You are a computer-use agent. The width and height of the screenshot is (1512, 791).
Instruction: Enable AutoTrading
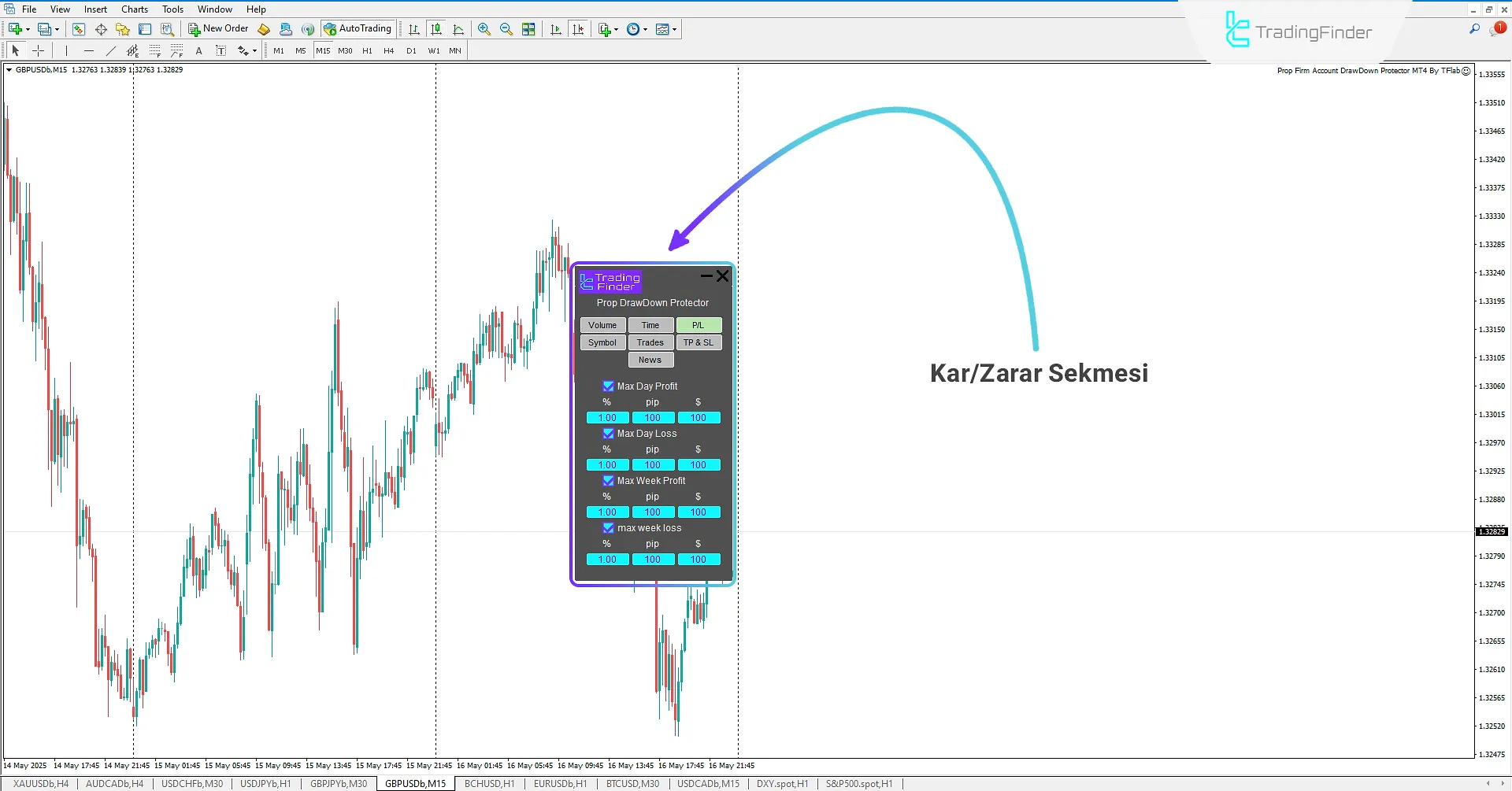click(358, 28)
